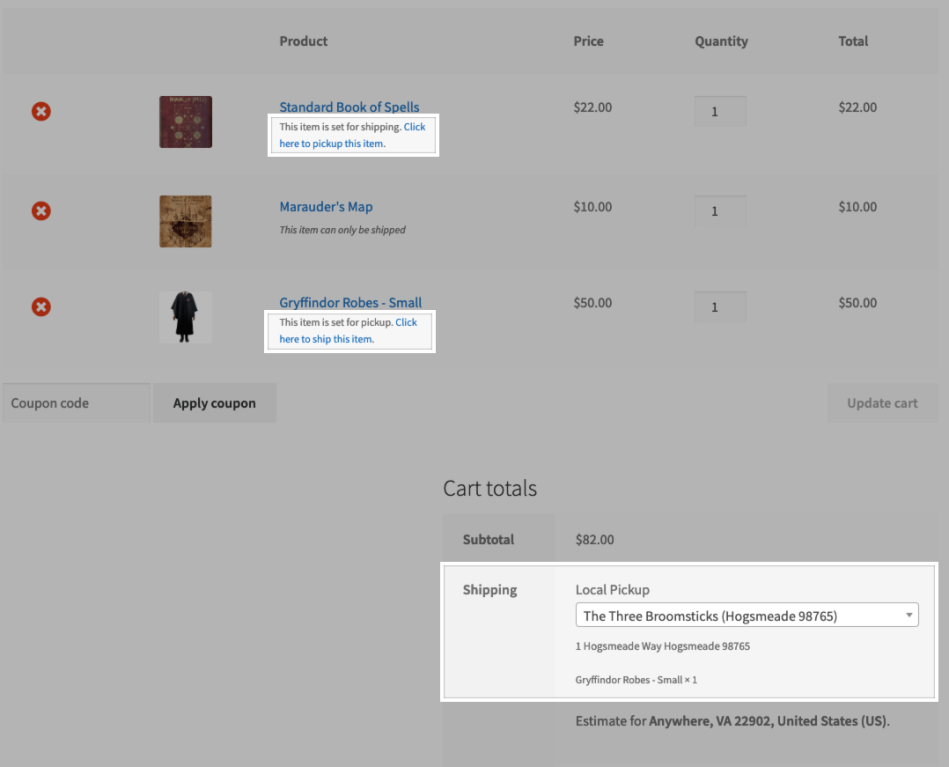Click the Coupon code input field
Image resolution: width=949 pixels, height=767 pixels.
click(76, 403)
